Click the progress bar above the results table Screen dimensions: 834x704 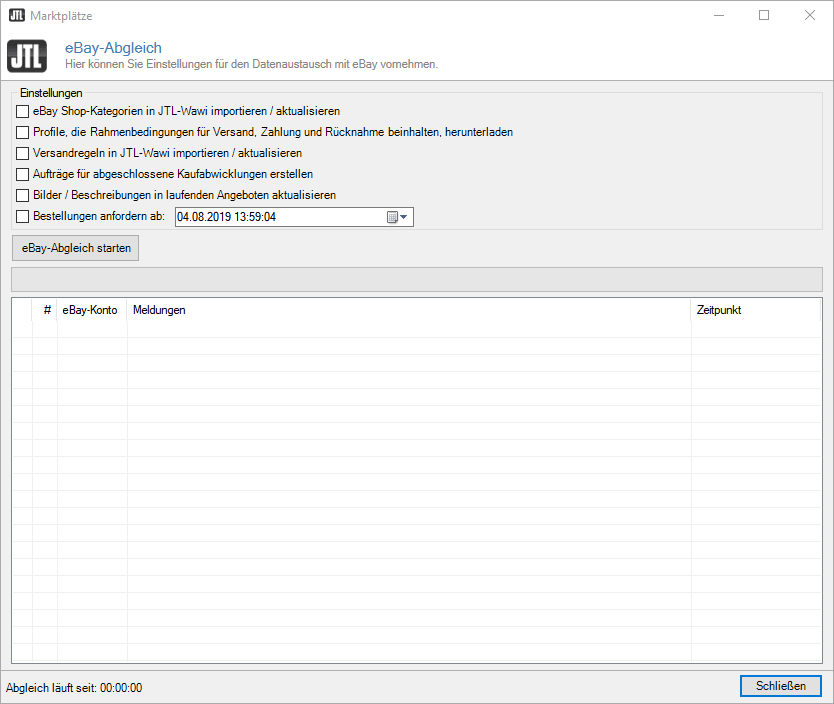[x=417, y=279]
